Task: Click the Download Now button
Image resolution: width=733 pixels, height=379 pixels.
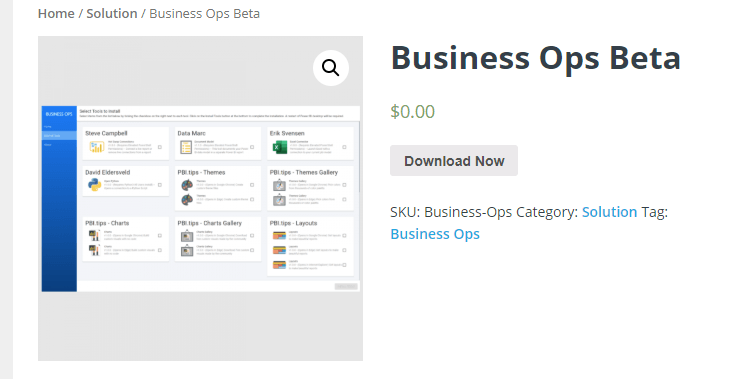Action: tap(454, 161)
